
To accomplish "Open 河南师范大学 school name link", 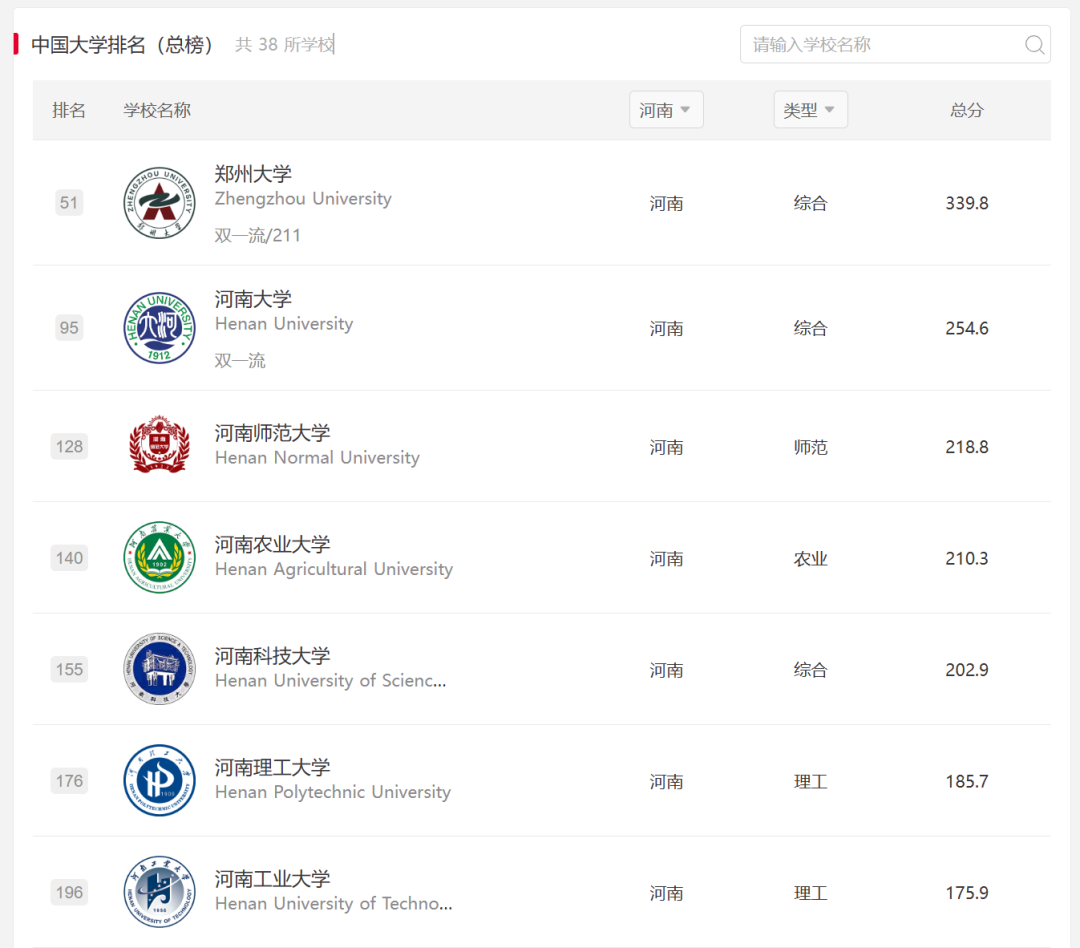I will coord(272,433).
